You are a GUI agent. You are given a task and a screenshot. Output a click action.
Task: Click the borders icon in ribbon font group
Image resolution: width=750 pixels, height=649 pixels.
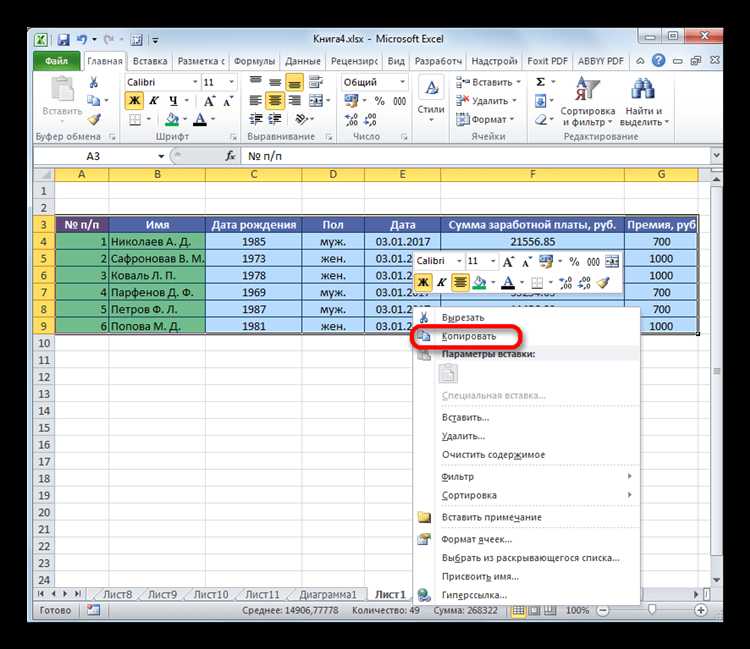point(135,119)
